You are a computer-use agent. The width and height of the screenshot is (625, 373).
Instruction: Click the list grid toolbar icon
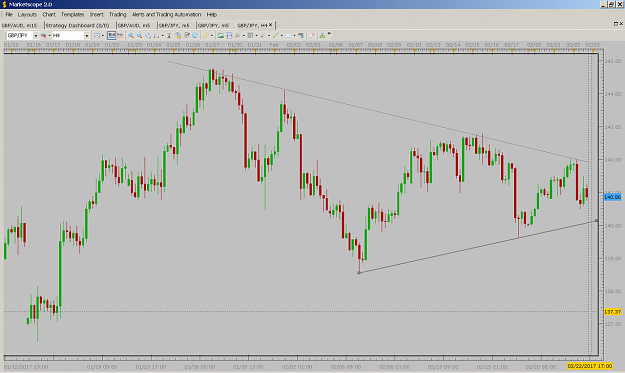click(x=250, y=35)
